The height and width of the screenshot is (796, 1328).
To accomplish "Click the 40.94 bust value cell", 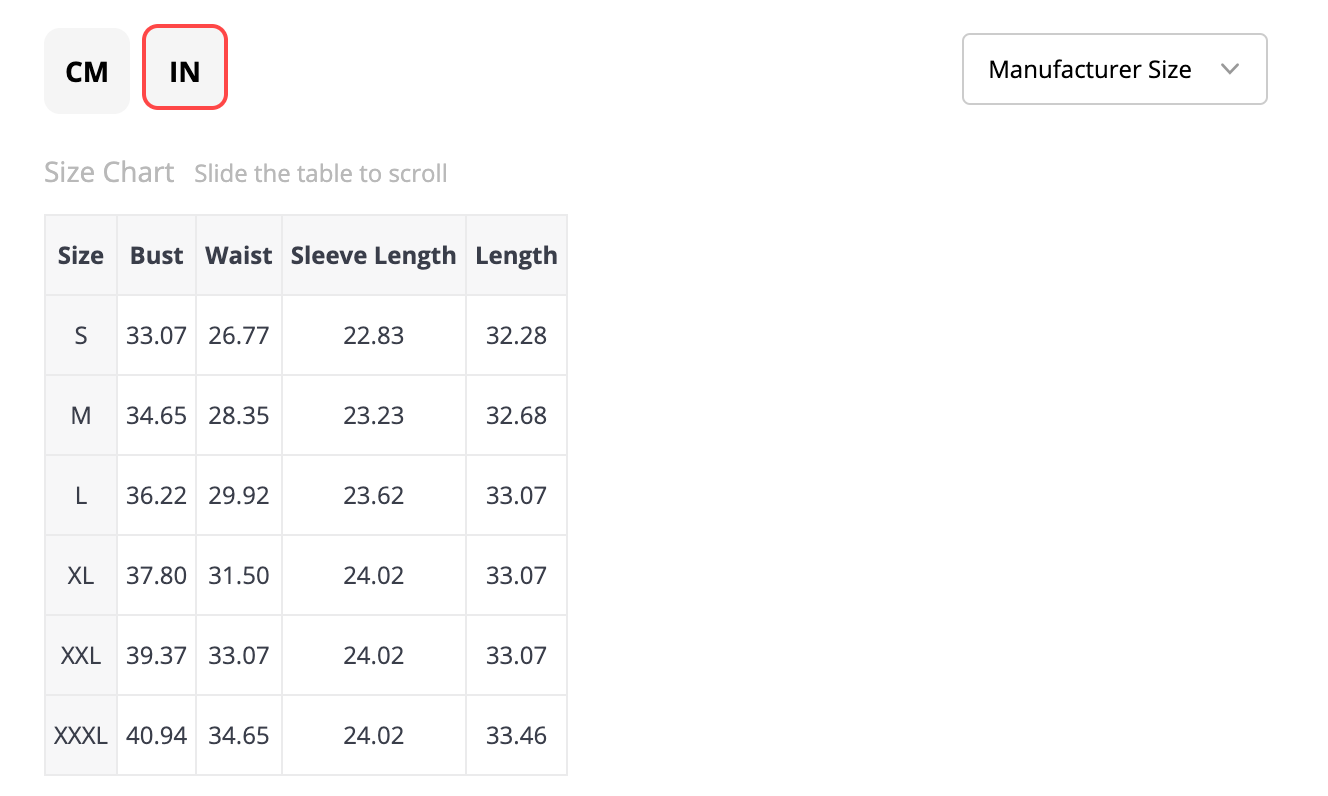I will pyautogui.click(x=156, y=735).
